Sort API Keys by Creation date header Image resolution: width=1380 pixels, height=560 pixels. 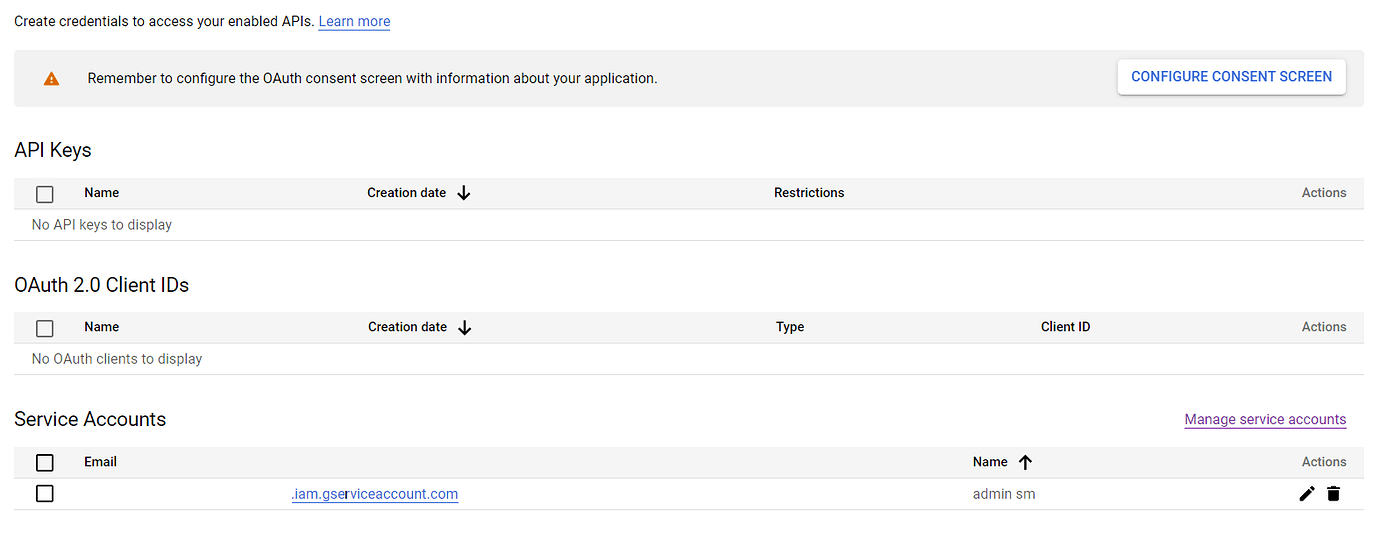[406, 193]
